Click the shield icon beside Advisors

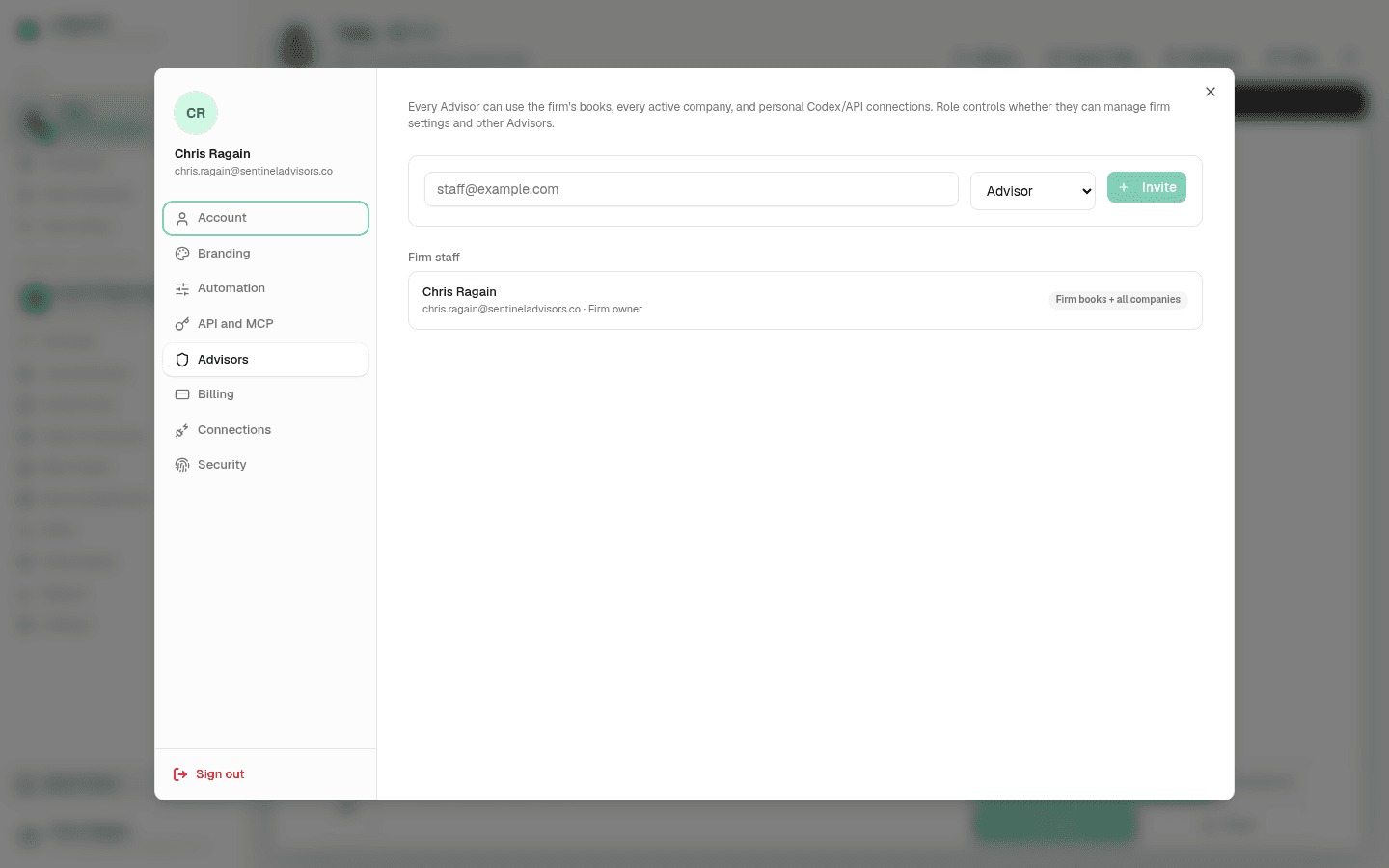182,360
